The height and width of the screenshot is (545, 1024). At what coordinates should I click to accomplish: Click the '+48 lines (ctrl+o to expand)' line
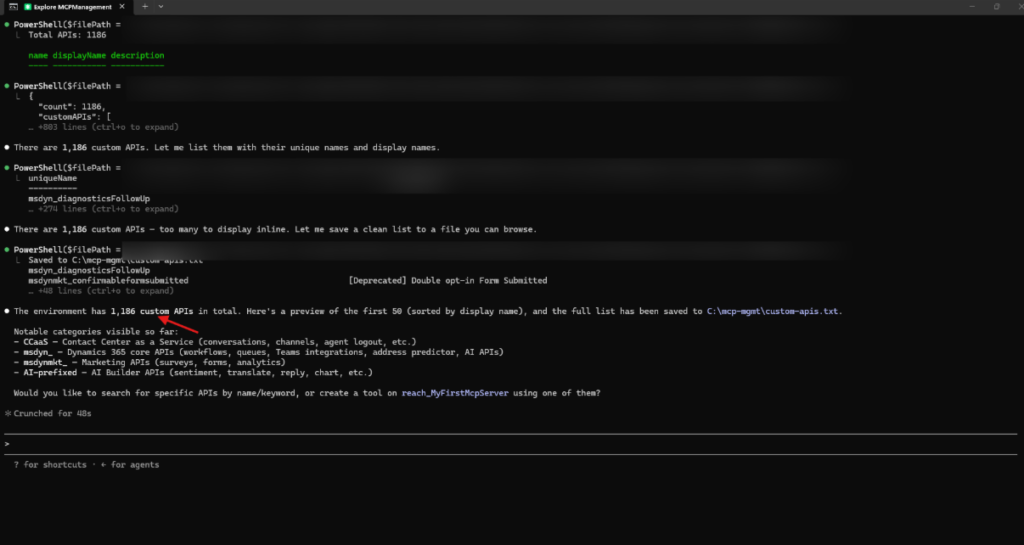(x=101, y=291)
